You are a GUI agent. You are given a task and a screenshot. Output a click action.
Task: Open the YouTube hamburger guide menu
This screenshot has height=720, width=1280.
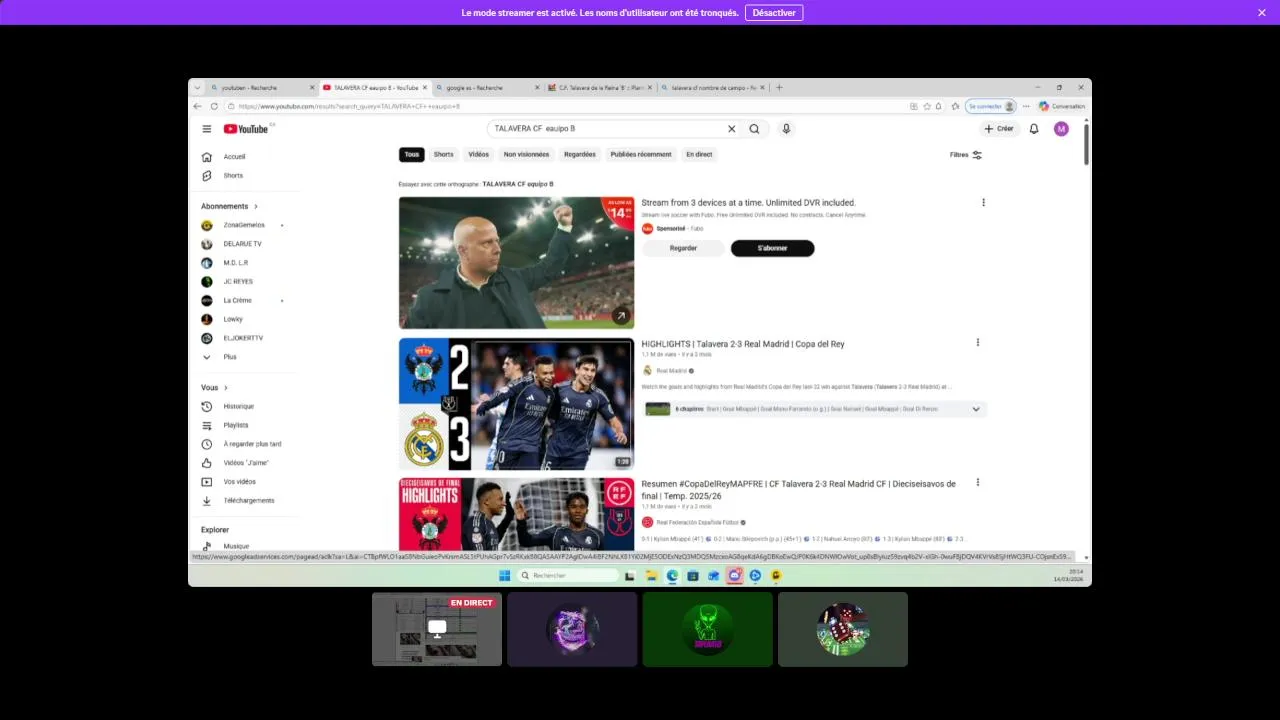[207, 129]
